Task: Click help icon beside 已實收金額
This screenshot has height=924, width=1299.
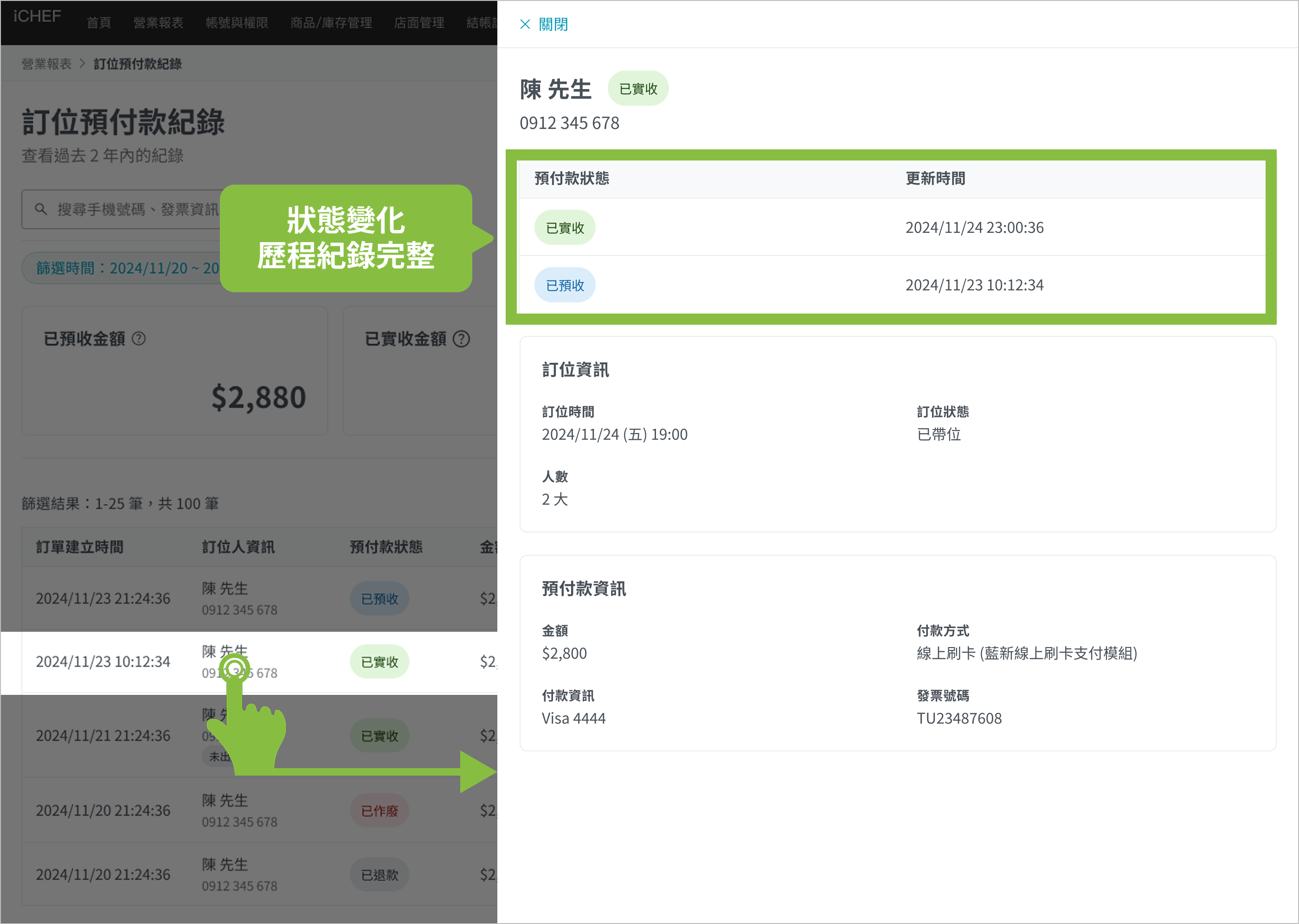Action: (x=462, y=339)
